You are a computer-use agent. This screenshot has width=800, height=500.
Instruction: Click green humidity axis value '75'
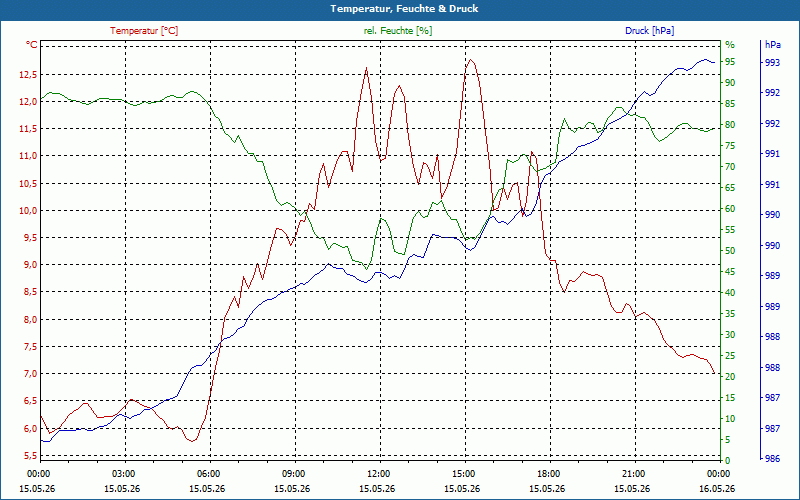click(730, 146)
